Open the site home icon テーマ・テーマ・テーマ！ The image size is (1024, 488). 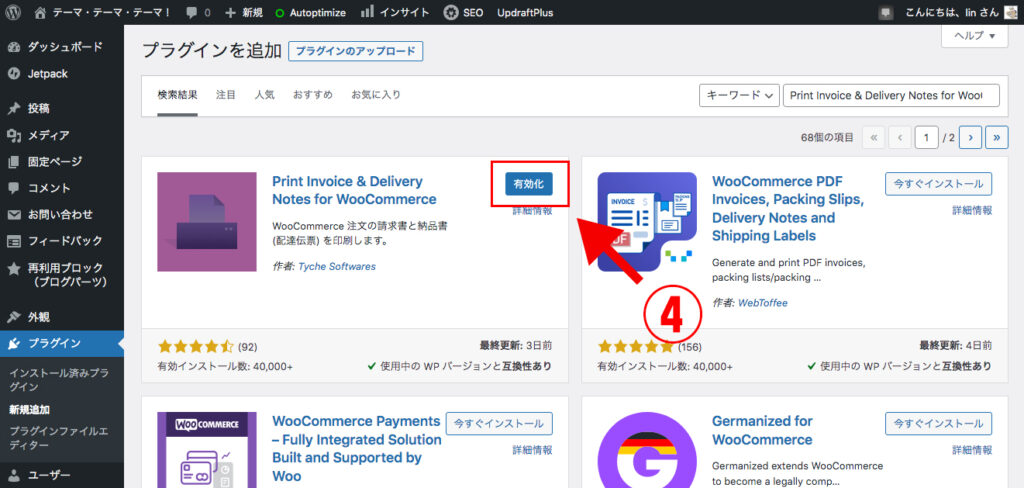(101, 12)
